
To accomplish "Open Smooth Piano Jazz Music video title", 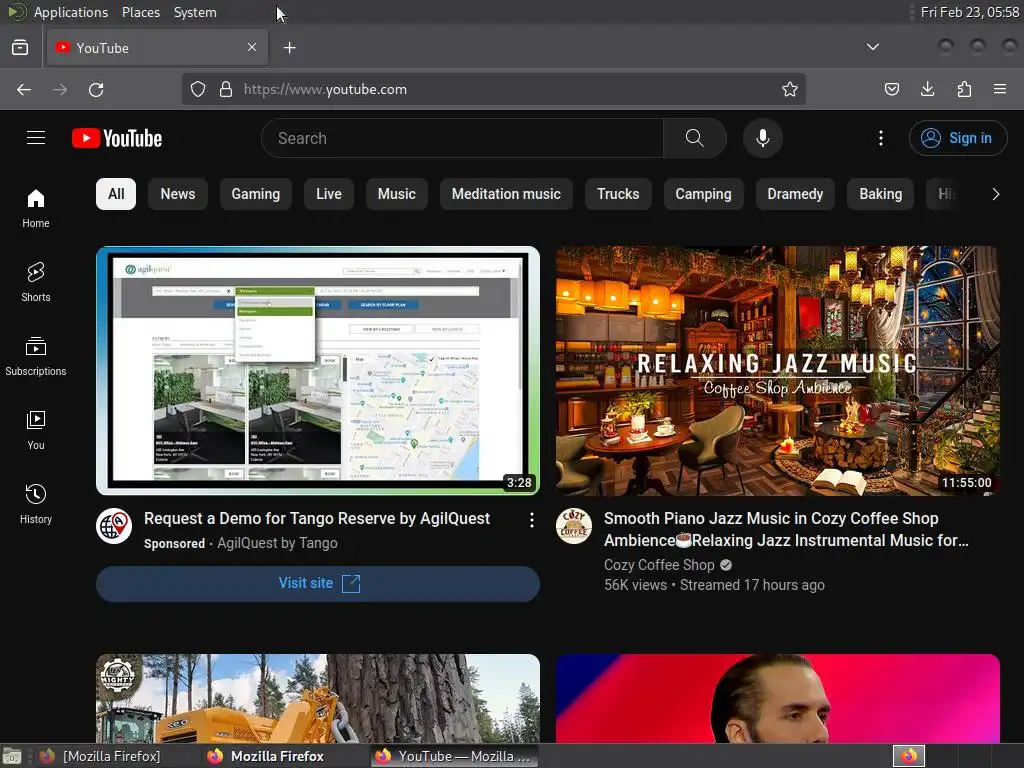I will click(x=786, y=530).
